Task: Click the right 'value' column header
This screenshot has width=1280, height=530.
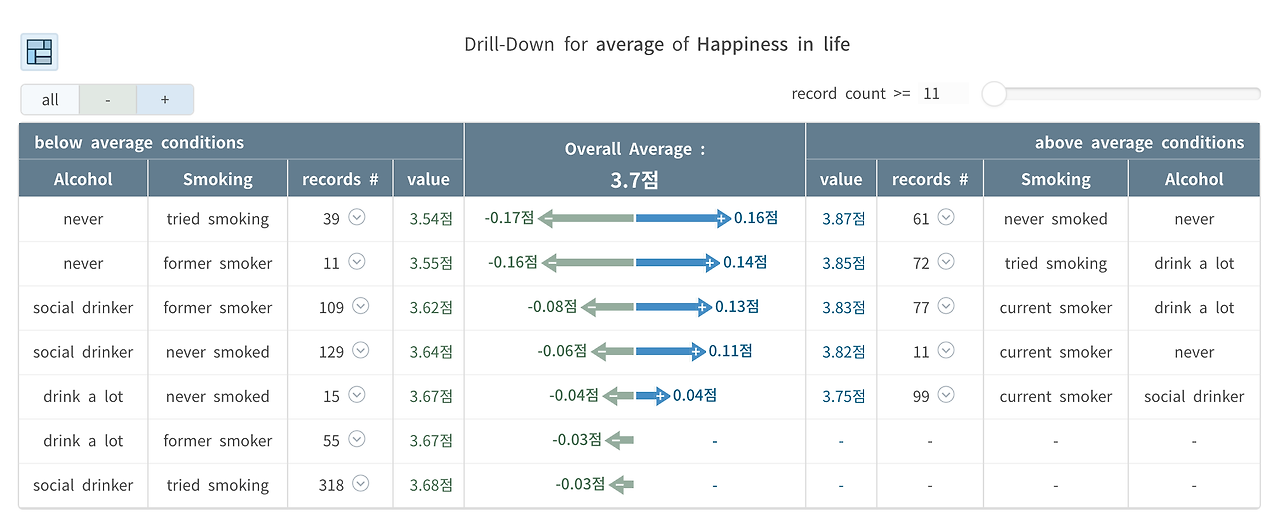Action: coord(841,179)
